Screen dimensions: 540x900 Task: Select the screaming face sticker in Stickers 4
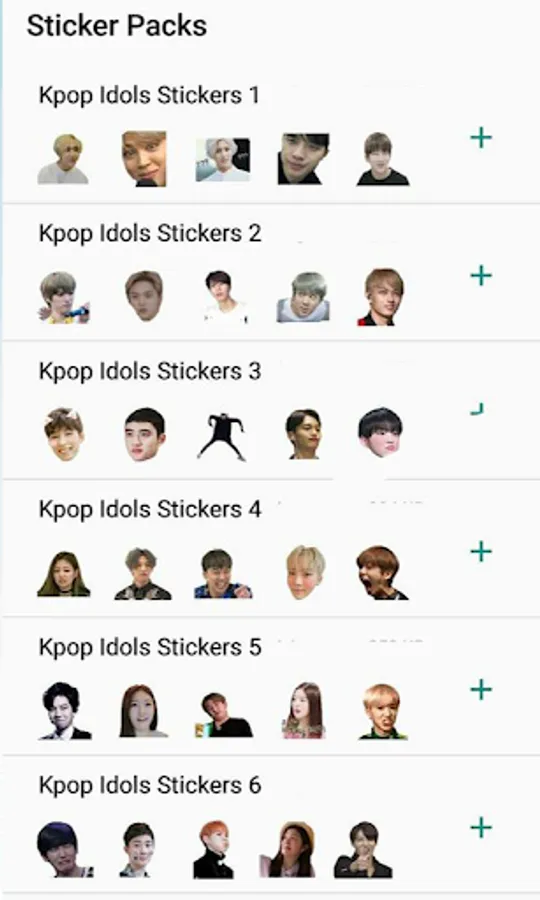382,573
